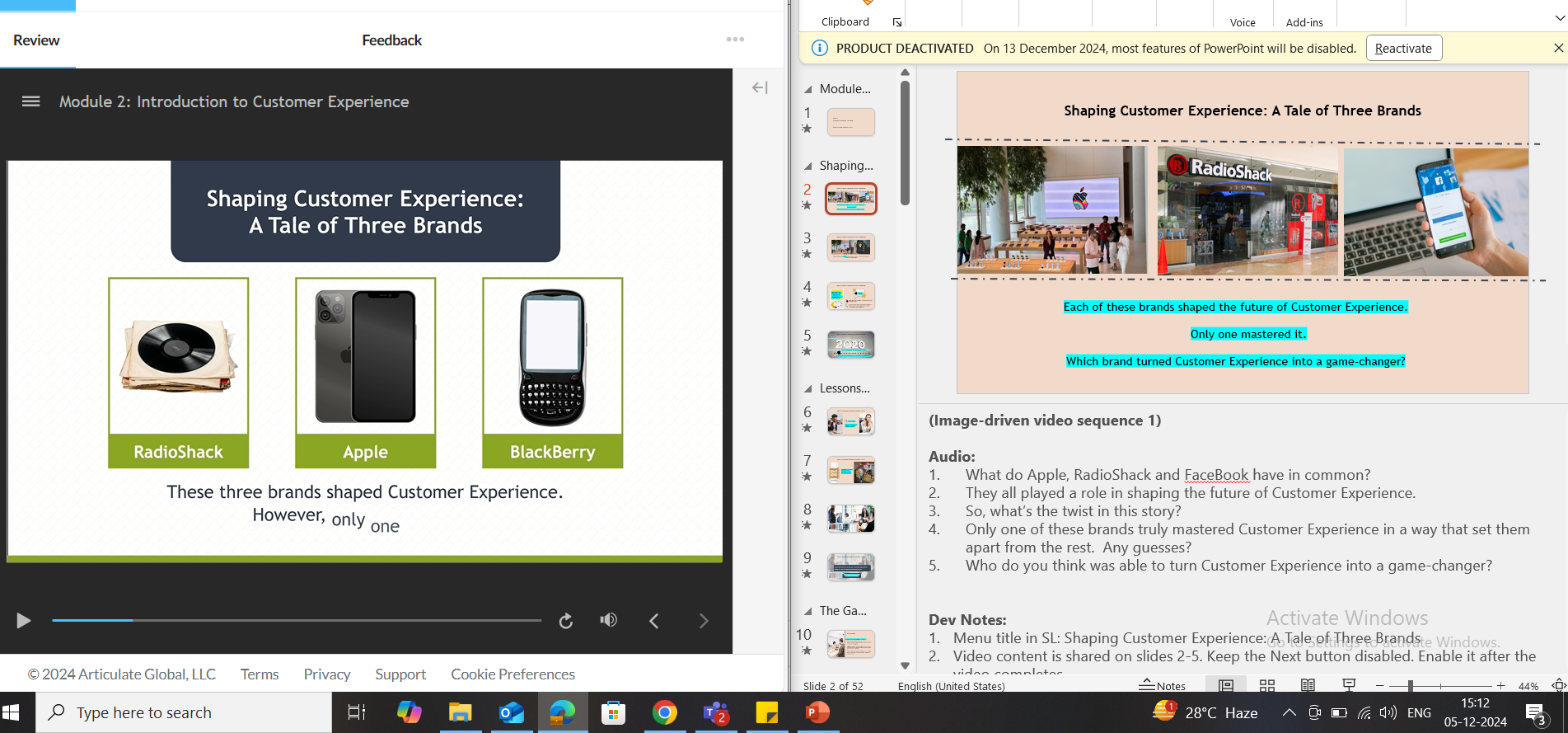Go to next slide in course player

pyautogui.click(x=704, y=621)
